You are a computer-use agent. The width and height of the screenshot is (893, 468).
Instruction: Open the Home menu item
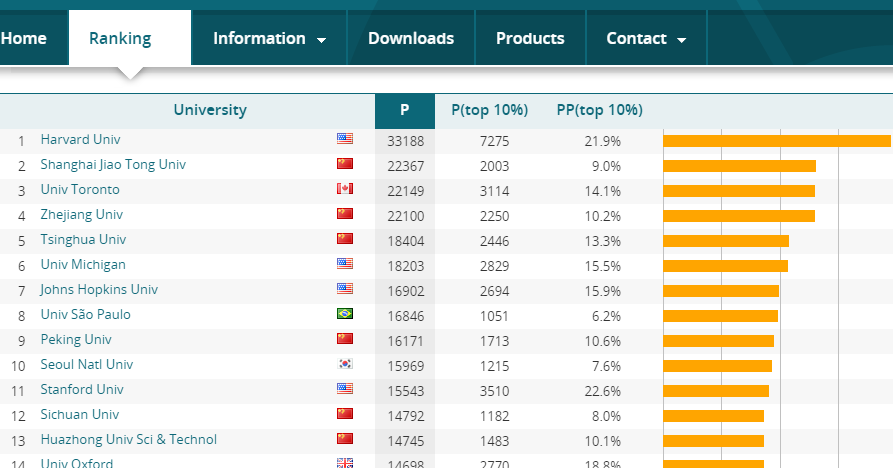(x=23, y=38)
